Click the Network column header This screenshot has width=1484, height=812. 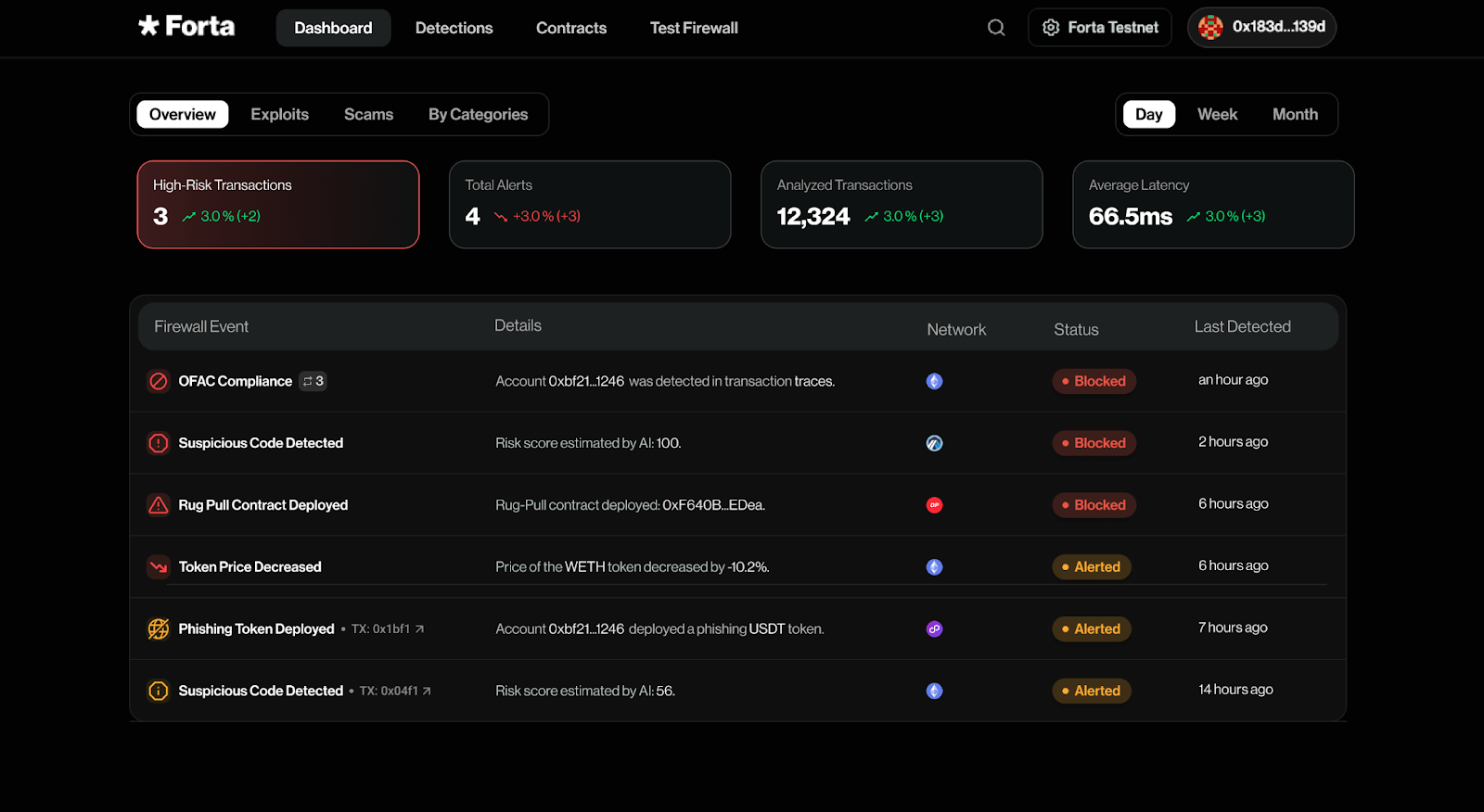pyautogui.click(x=956, y=329)
